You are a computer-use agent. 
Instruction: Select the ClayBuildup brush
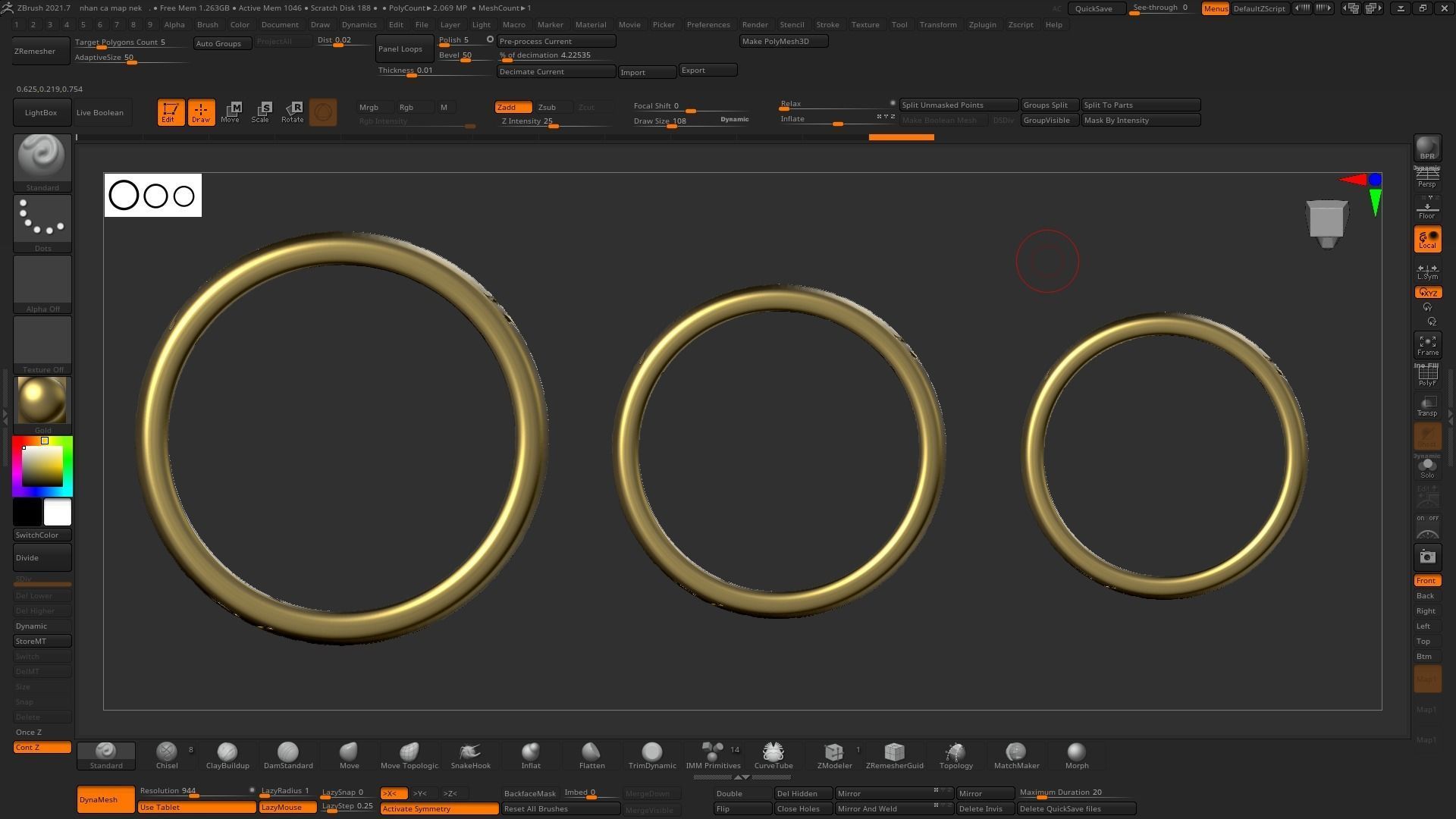[227, 755]
